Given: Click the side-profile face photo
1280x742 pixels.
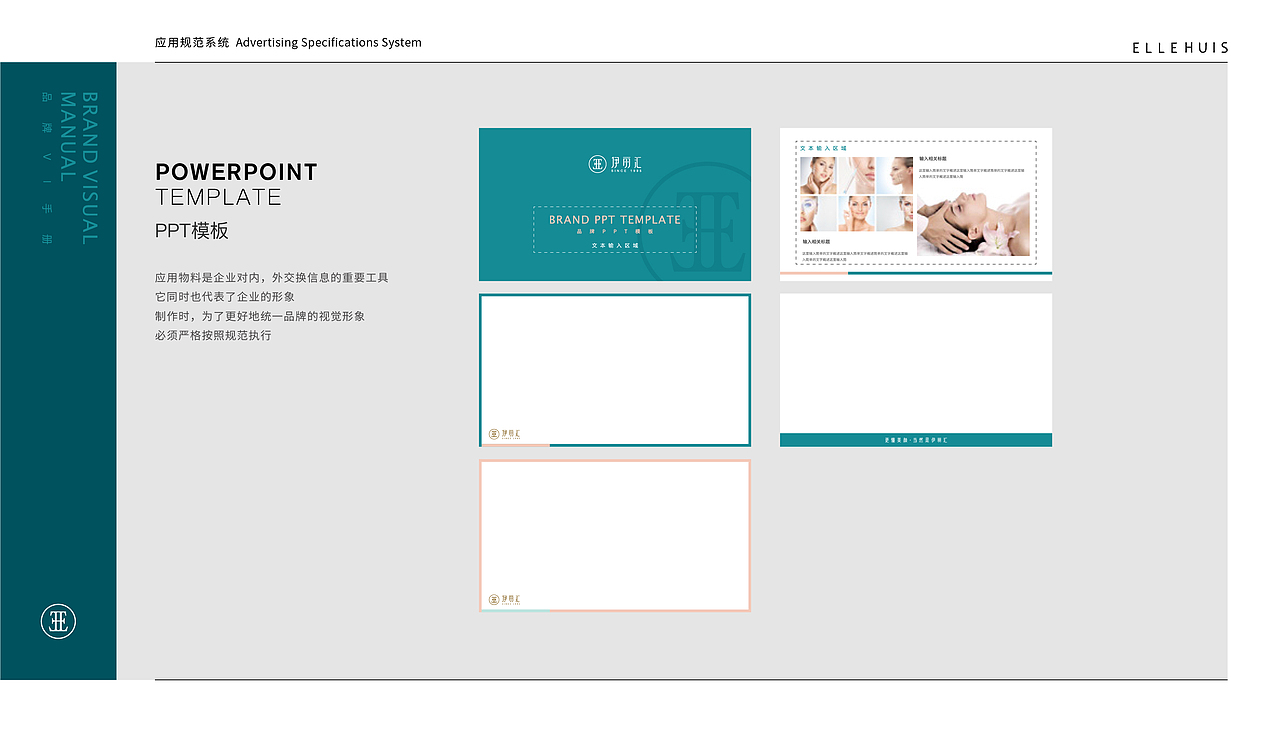Looking at the screenshot, I should pyautogui.click(x=895, y=176).
